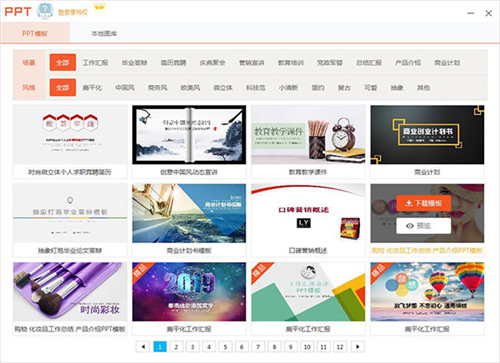Click 登录享特权 login link

pos(73,12)
